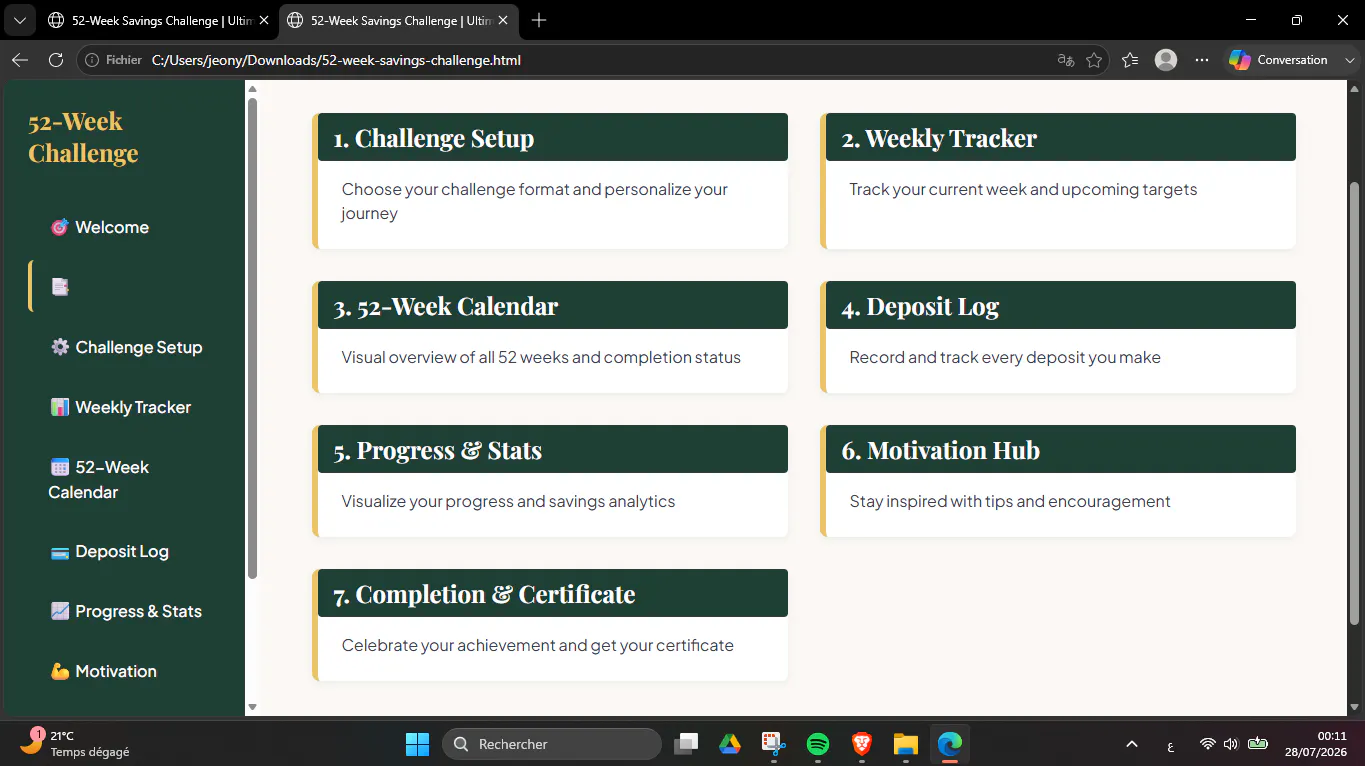Screen dimensions: 1365x766
Task: Open the 5. Progress & Stats card
Action: pos(550,481)
